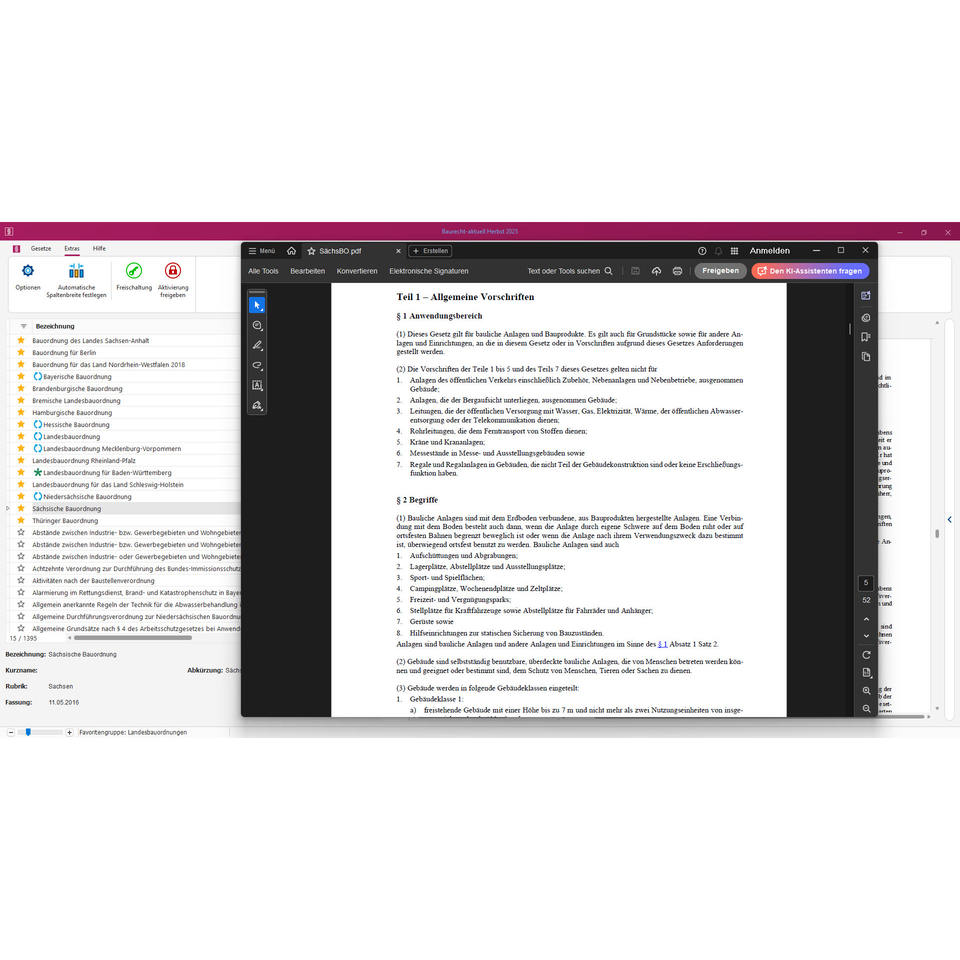Click the home icon in PDF viewer
960x960 pixels.
291,250
